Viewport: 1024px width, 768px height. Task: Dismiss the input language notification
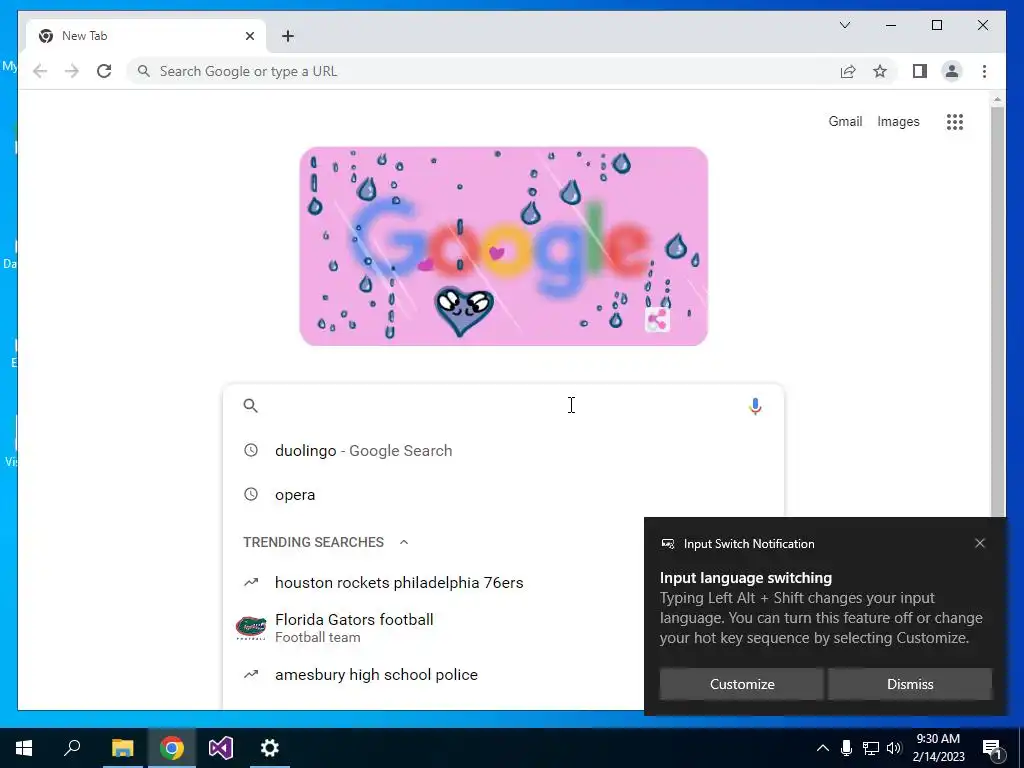(x=910, y=684)
